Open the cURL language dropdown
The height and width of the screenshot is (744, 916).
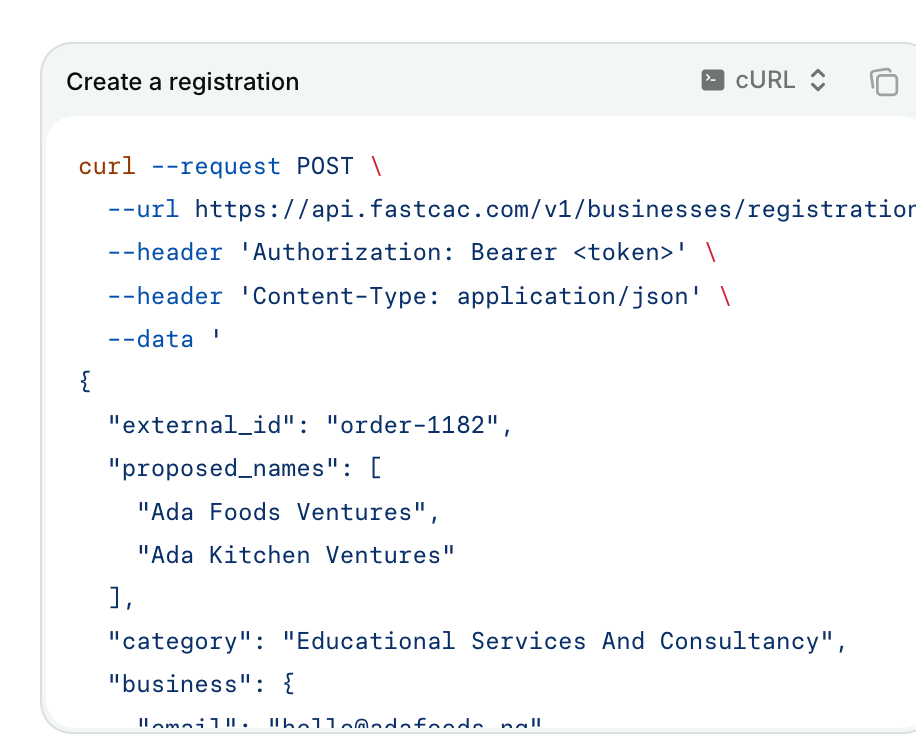coord(764,81)
